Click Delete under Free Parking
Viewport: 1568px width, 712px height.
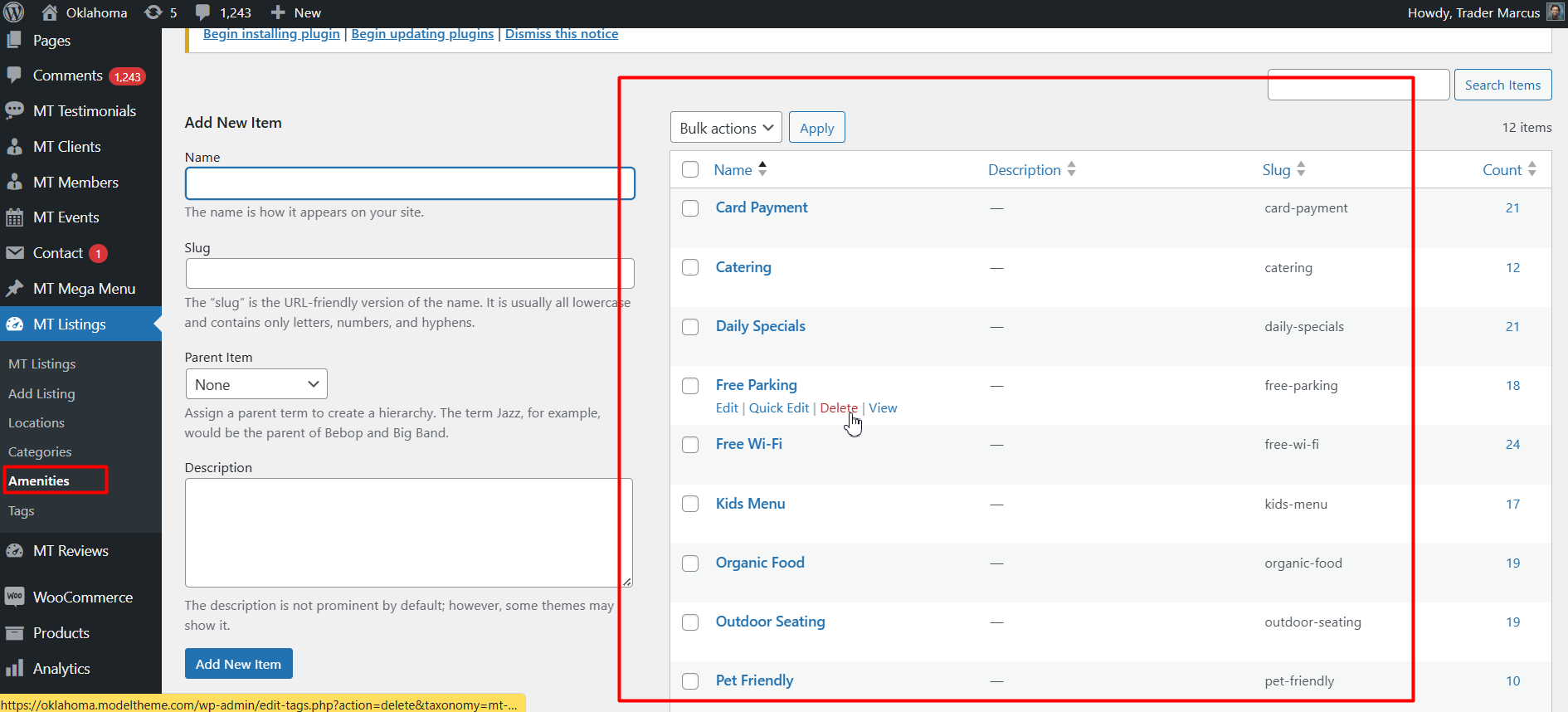839,407
